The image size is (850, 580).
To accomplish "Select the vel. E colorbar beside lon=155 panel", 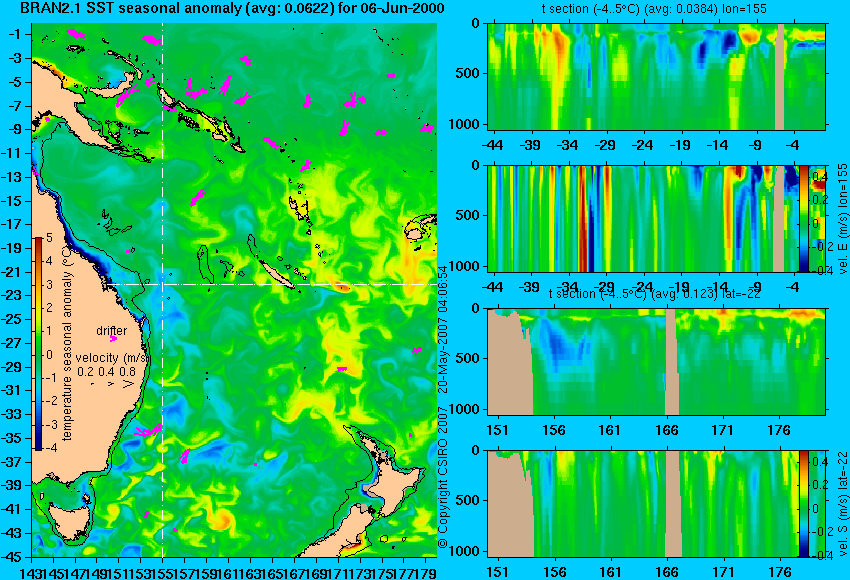I will (x=804, y=218).
